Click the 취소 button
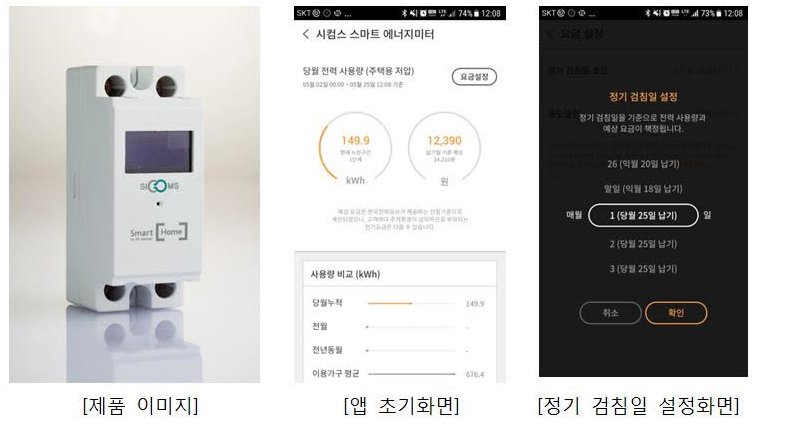The image size is (794, 427). click(610, 313)
